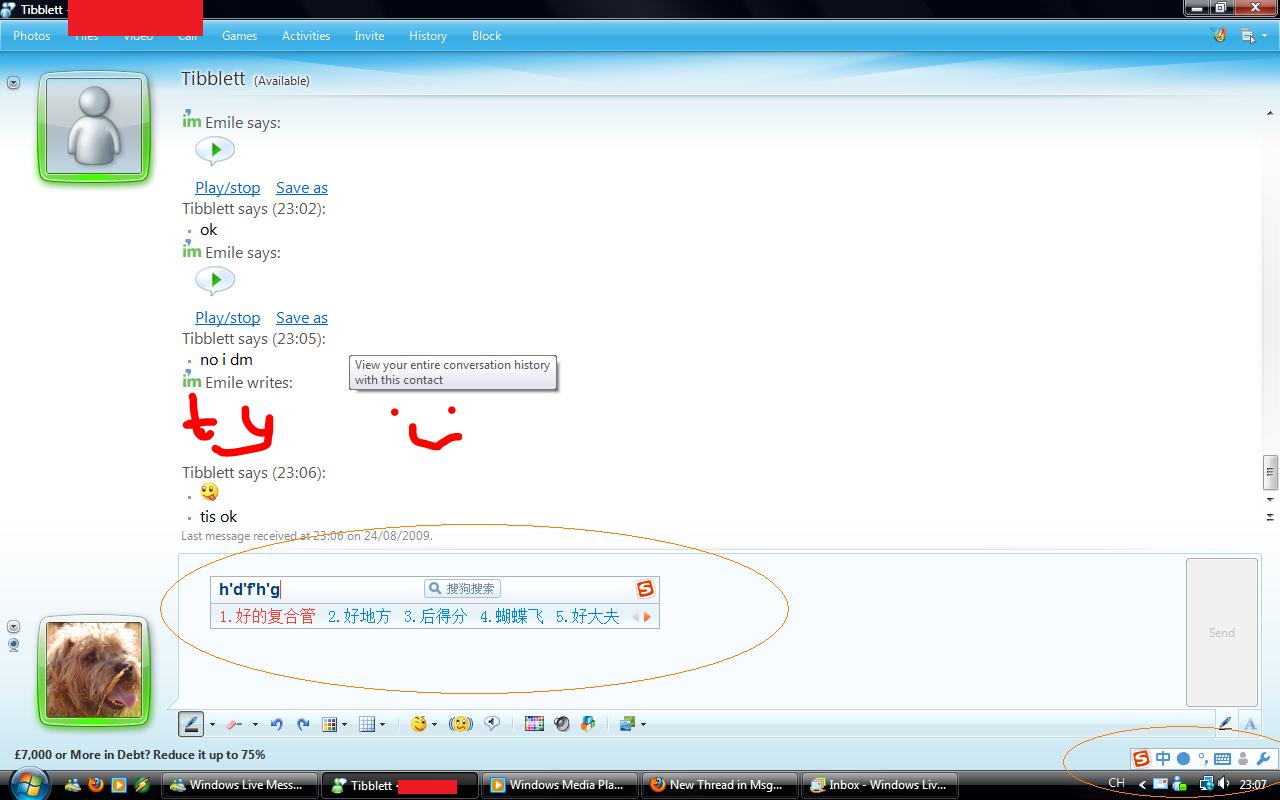Screen dimensions: 1280x800
Task: Open the Activities menu
Action: pos(306,36)
